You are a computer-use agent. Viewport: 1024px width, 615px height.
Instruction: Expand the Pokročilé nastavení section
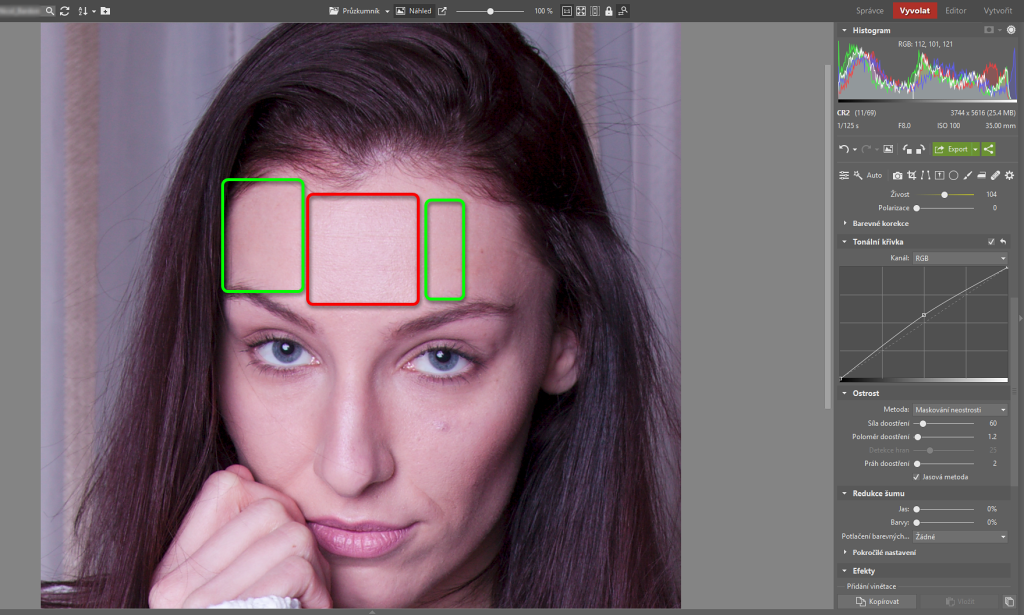pos(844,552)
